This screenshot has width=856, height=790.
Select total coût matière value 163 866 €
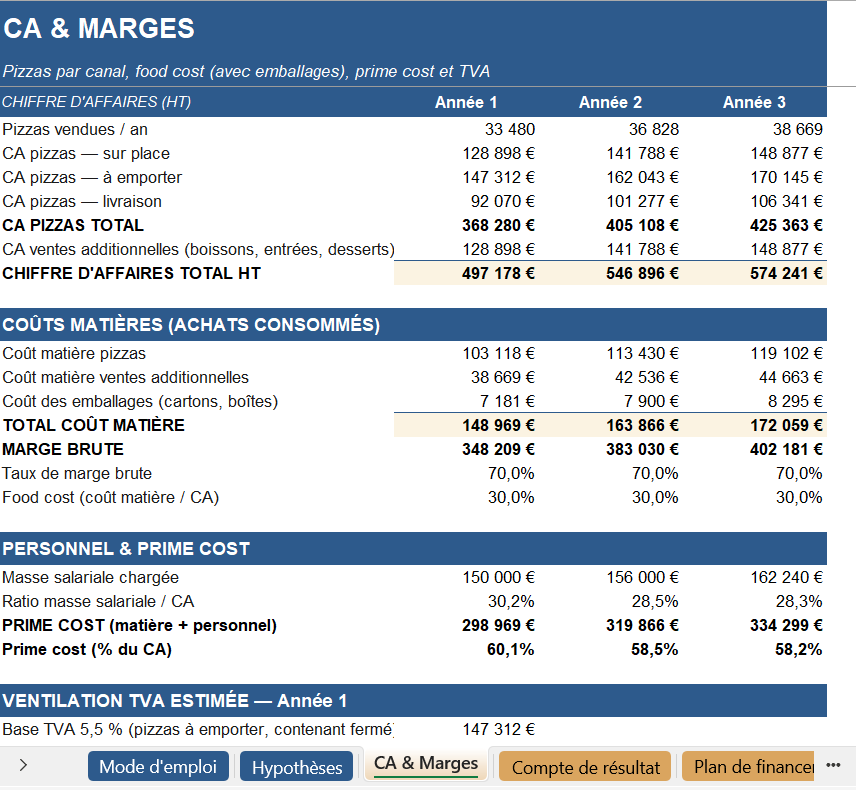click(643, 425)
